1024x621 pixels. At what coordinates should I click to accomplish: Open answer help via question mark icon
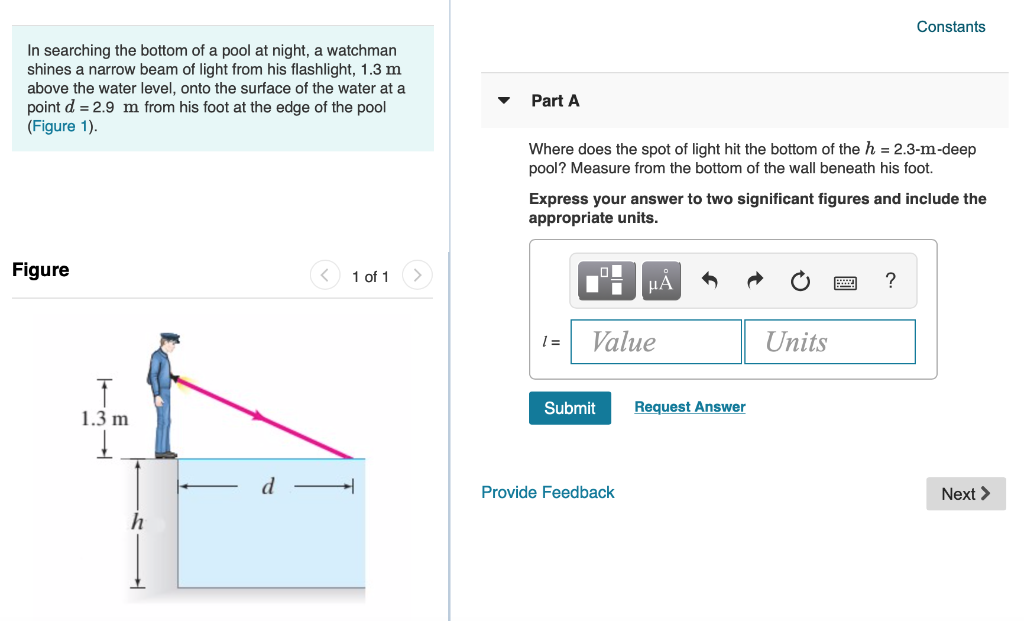click(x=890, y=281)
